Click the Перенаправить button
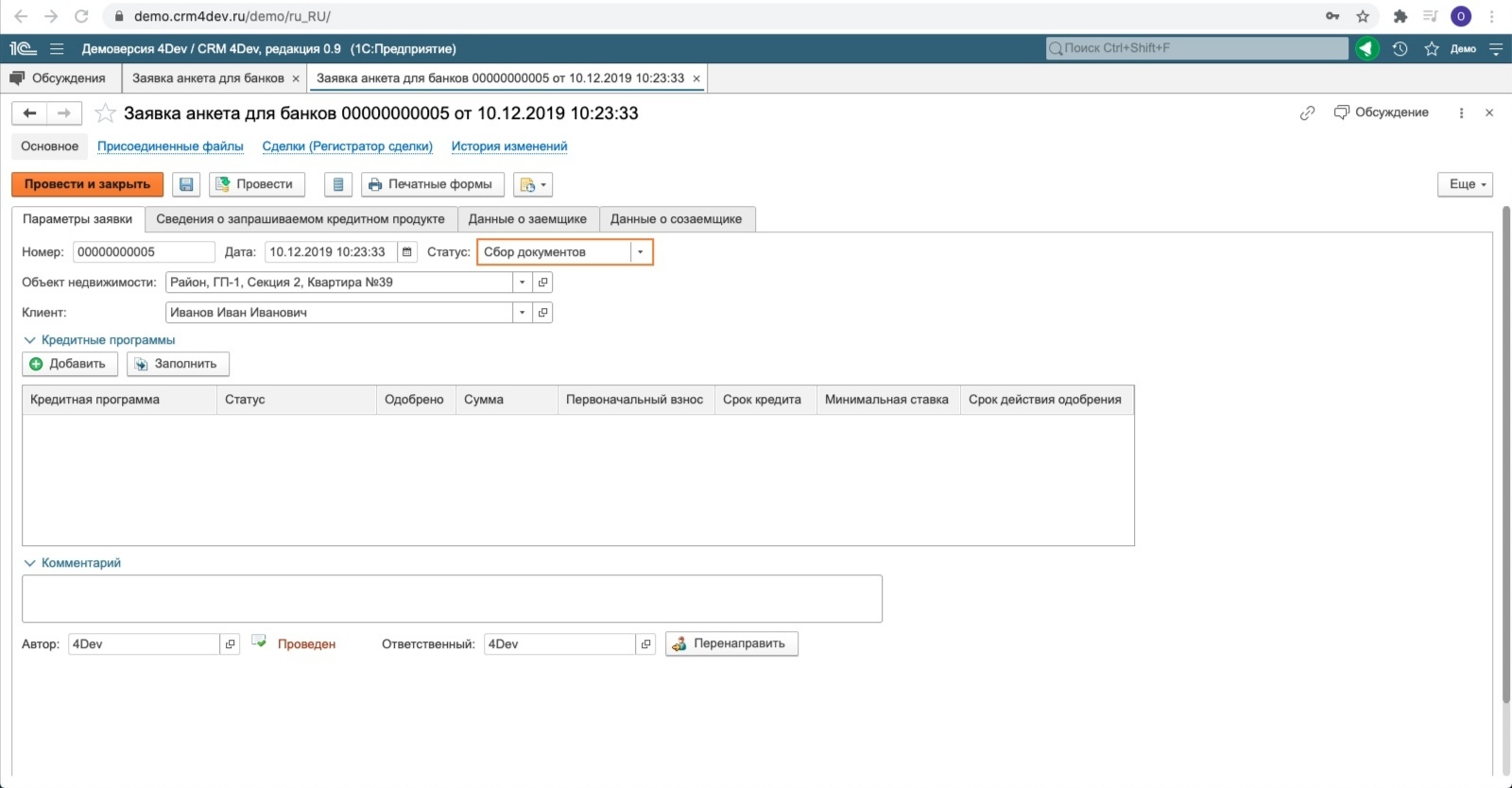This screenshot has width=1512, height=788. coord(731,643)
